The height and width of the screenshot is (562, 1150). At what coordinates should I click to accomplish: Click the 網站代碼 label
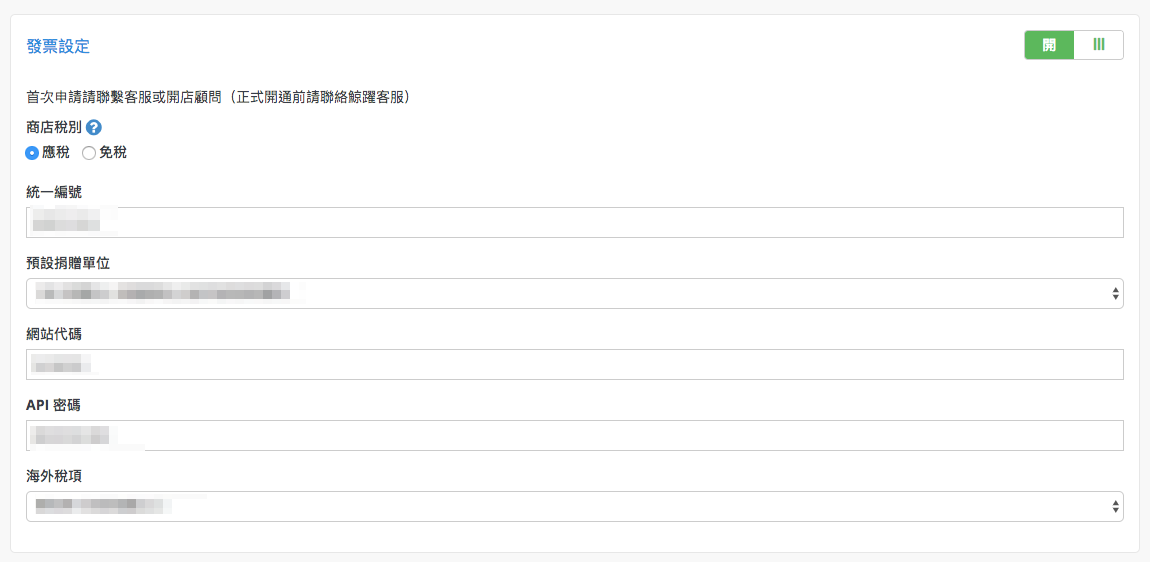click(x=54, y=335)
